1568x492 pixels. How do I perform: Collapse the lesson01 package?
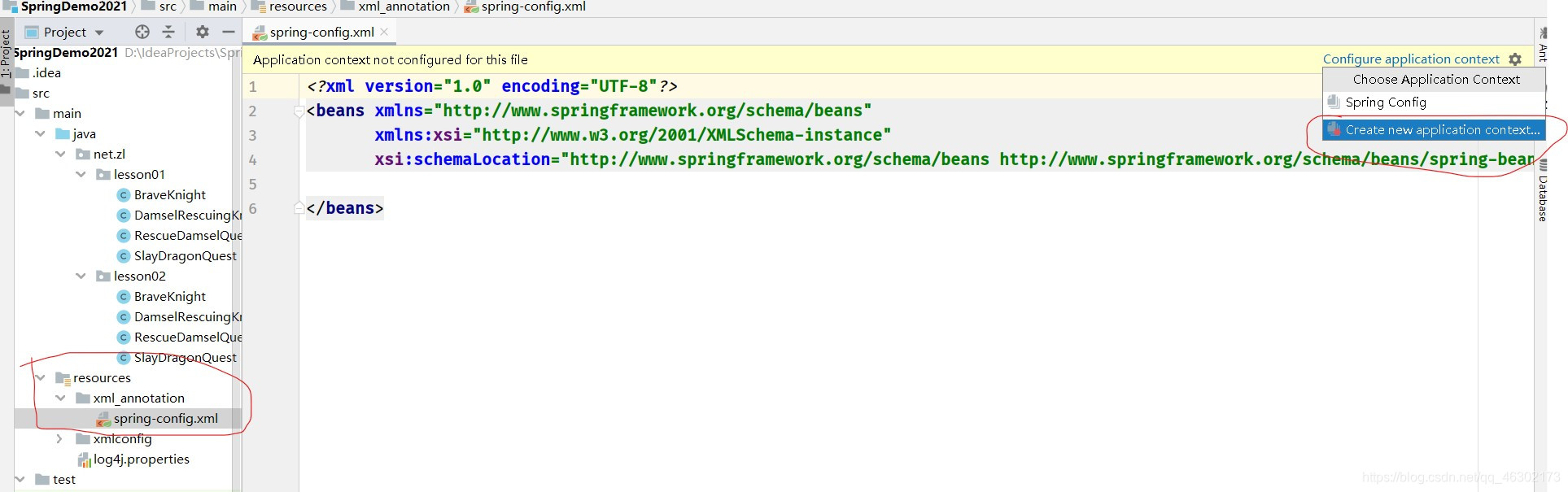(81, 175)
